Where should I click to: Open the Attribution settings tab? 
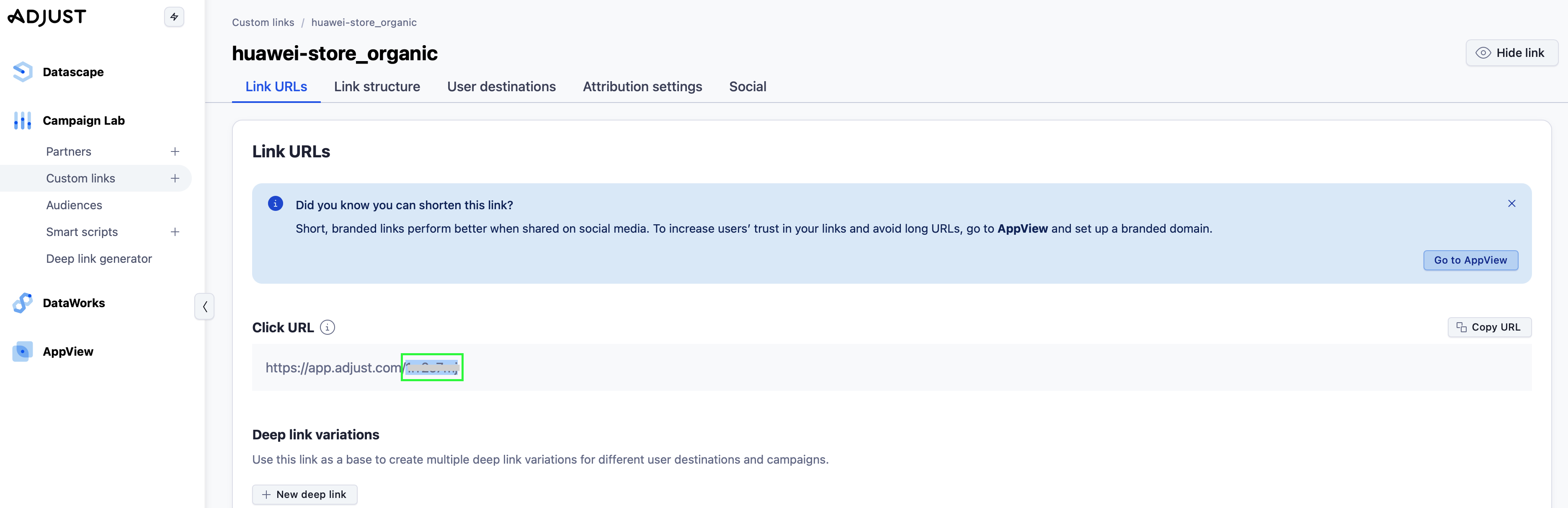(x=642, y=86)
